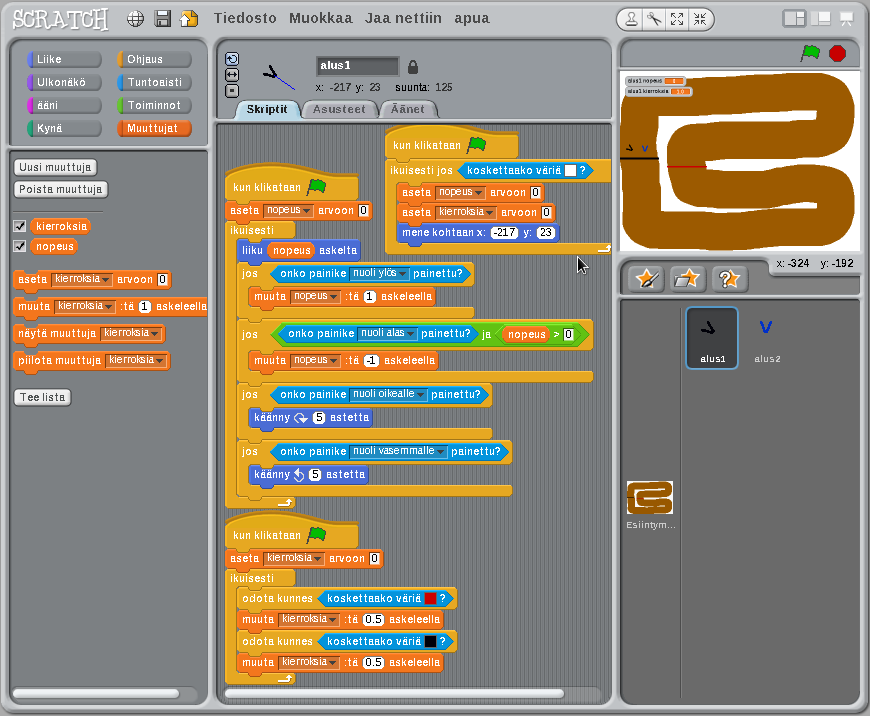This screenshot has height=716, width=870.
Task: Click the sprite name field alus1
Action: 357,65
